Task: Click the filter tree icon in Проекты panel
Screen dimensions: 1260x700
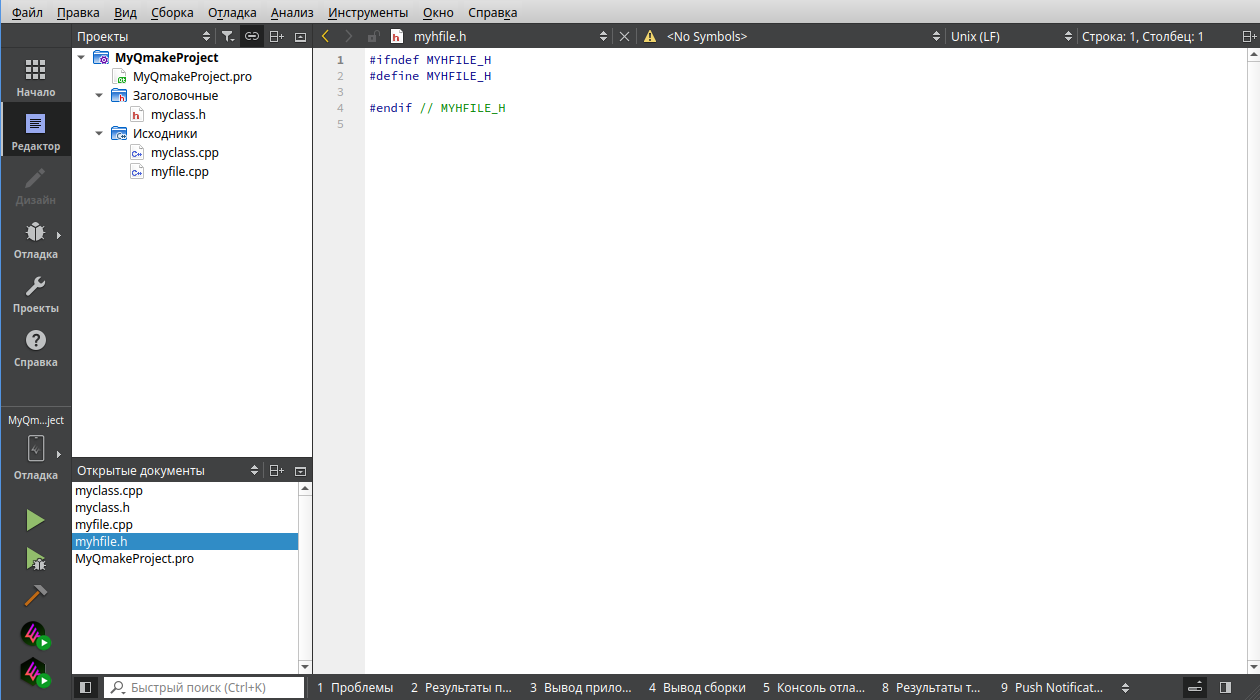Action: tap(228, 36)
